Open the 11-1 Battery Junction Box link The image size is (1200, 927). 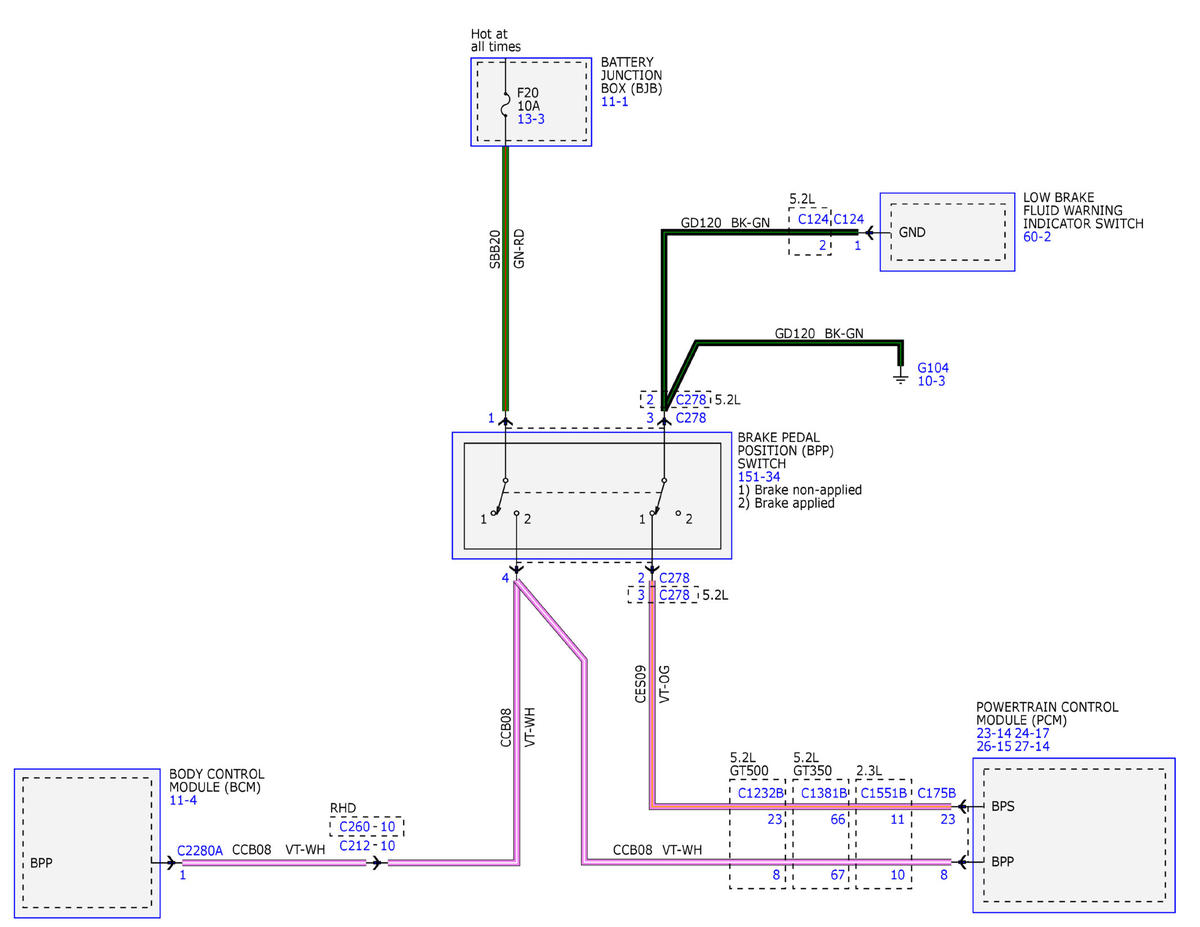614,103
